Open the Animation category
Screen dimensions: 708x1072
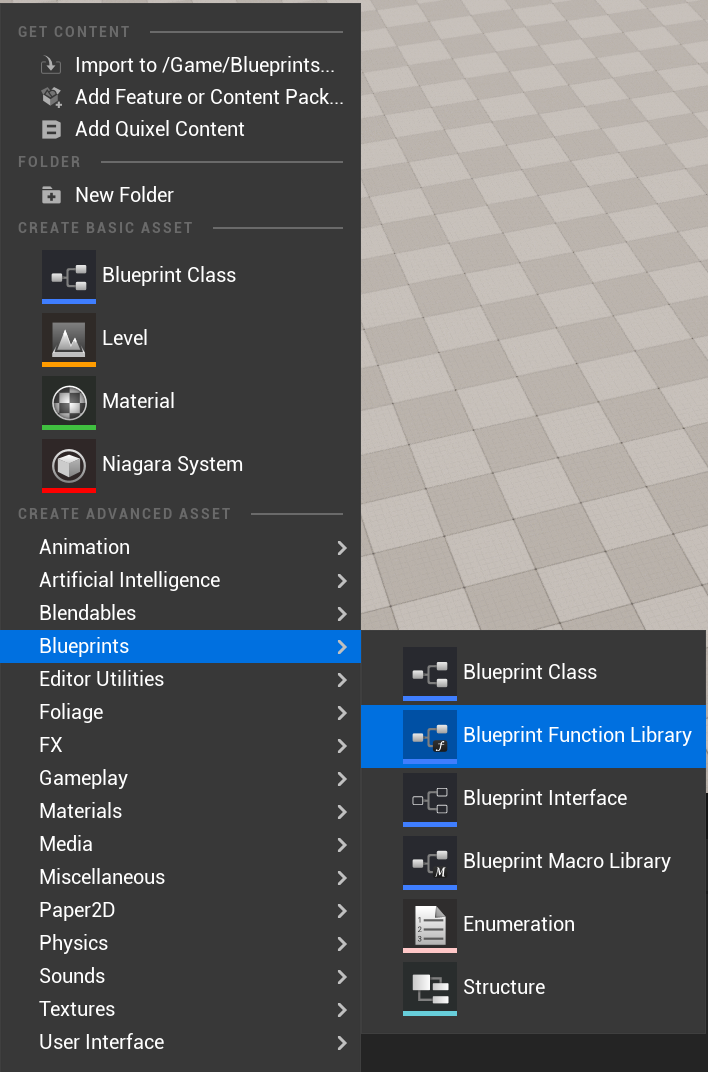click(x=180, y=547)
